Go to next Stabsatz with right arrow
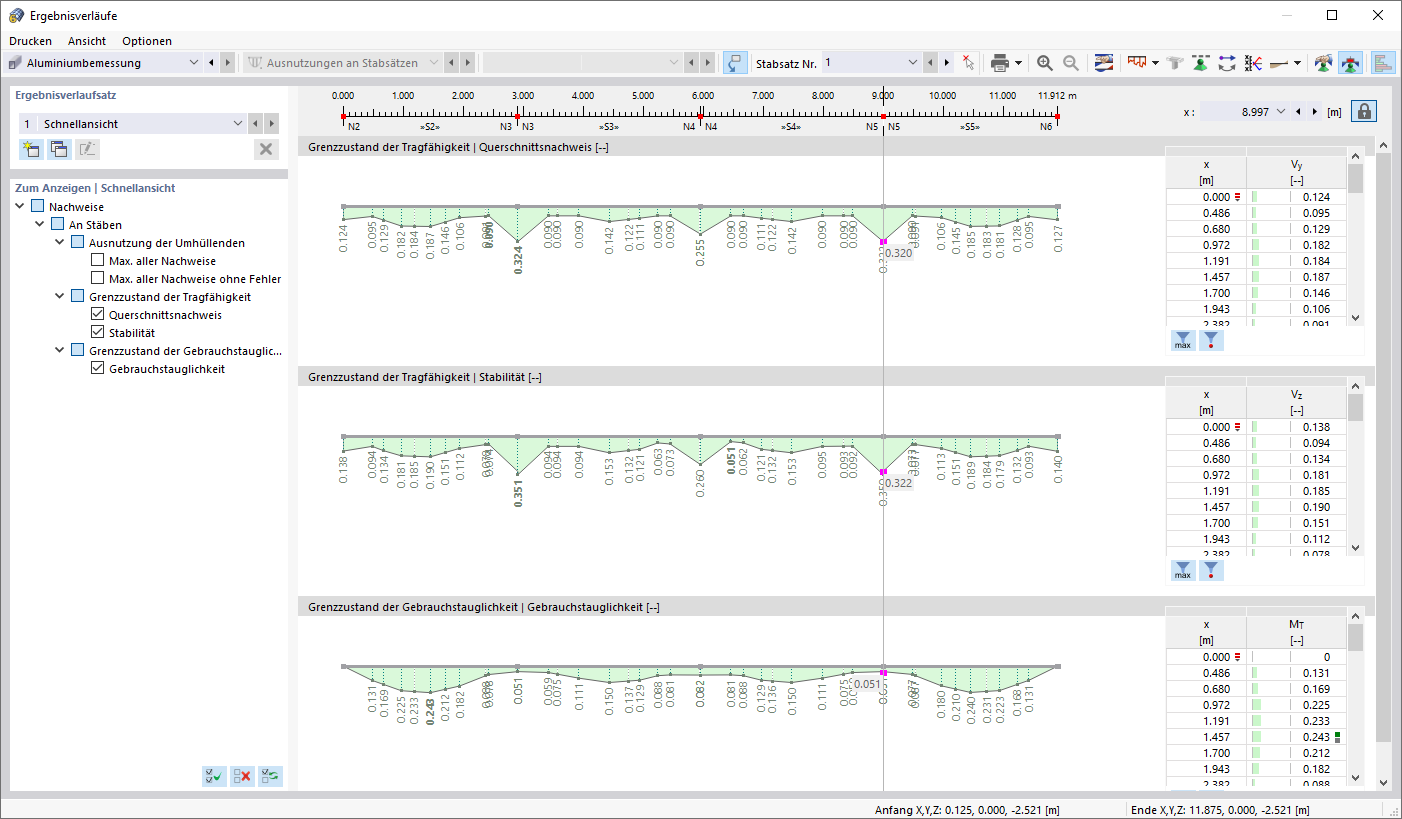This screenshot has width=1402, height=819. click(946, 63)
